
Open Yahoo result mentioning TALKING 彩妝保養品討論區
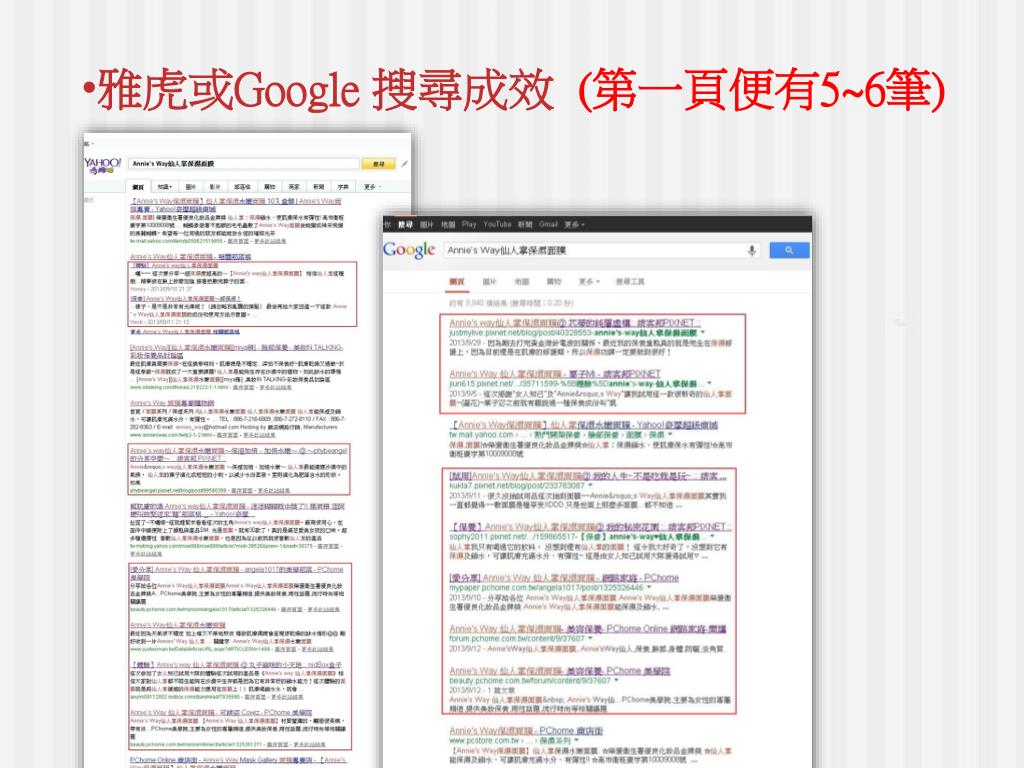pos(236,351)
